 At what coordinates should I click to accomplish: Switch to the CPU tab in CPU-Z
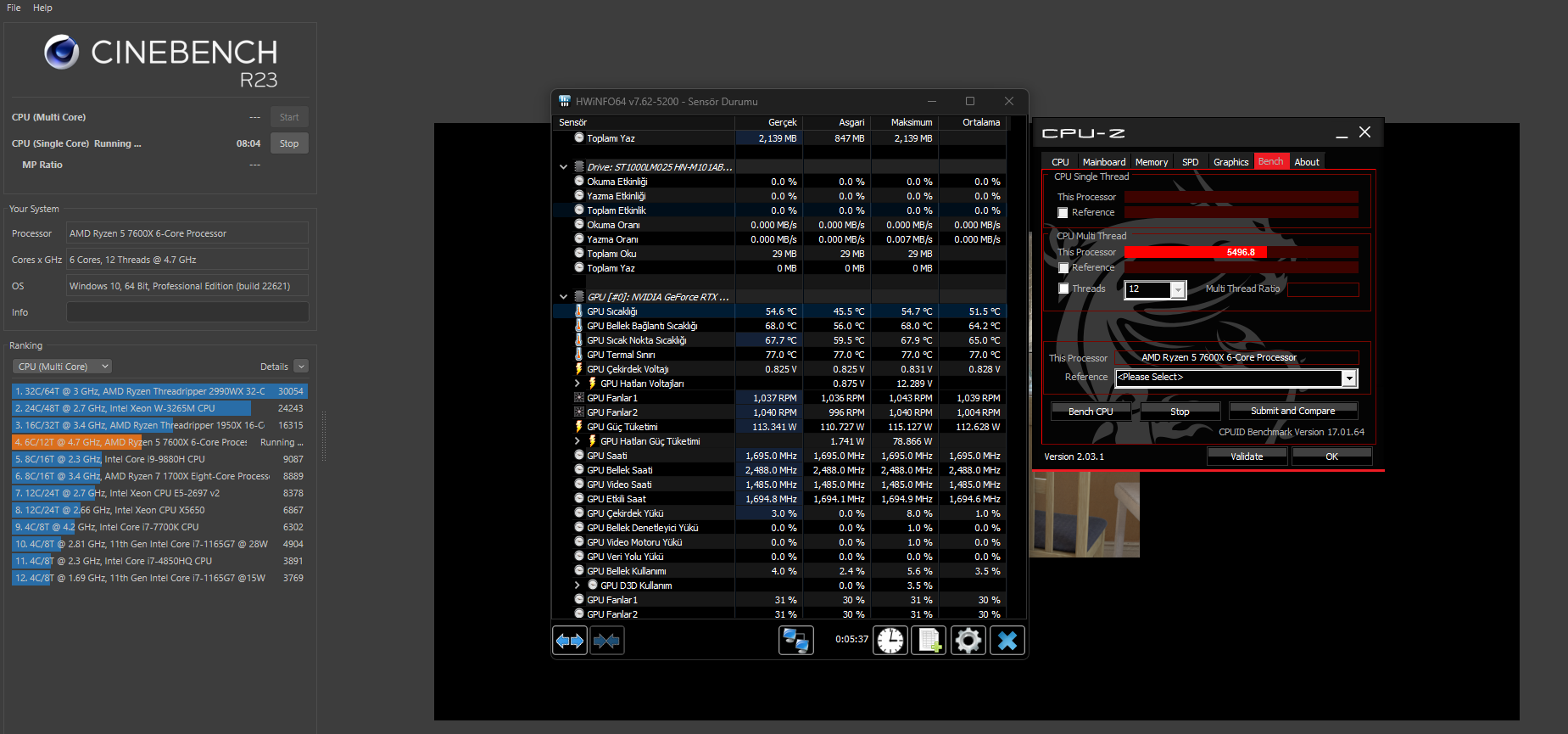[1060, 162]
